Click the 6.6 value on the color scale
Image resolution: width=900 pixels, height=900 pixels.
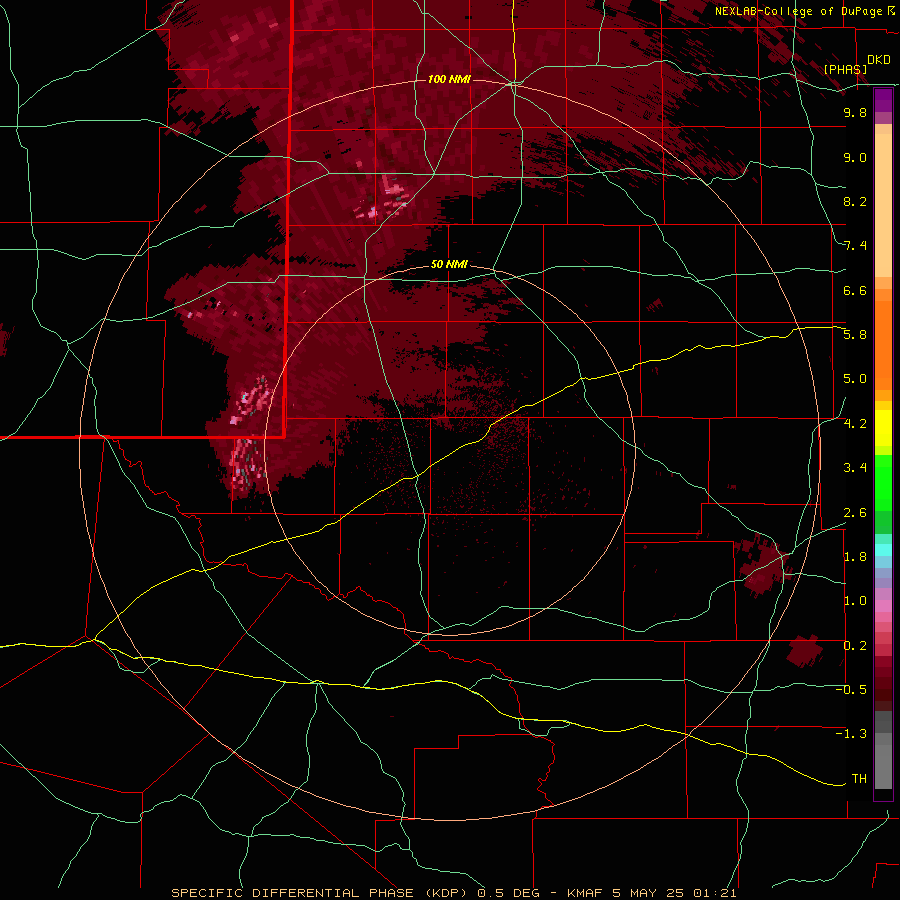tap(855, 290)
